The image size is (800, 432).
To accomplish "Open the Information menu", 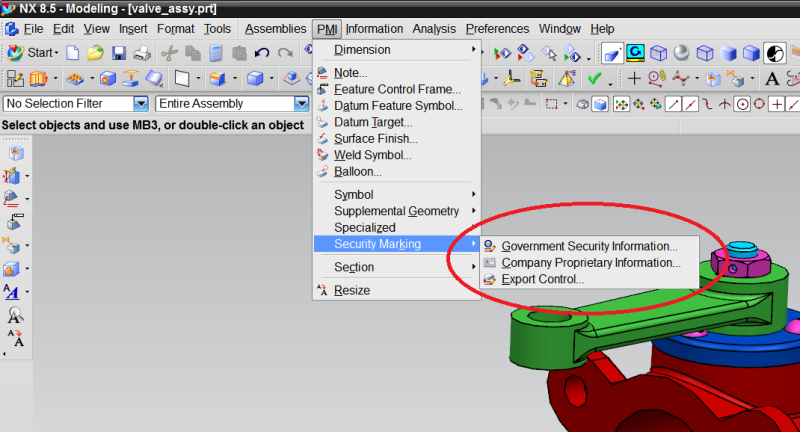I will 374,29.
